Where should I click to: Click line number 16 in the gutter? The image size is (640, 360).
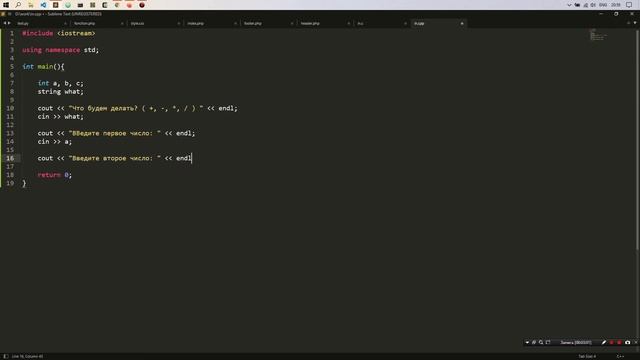coord(10,158)
